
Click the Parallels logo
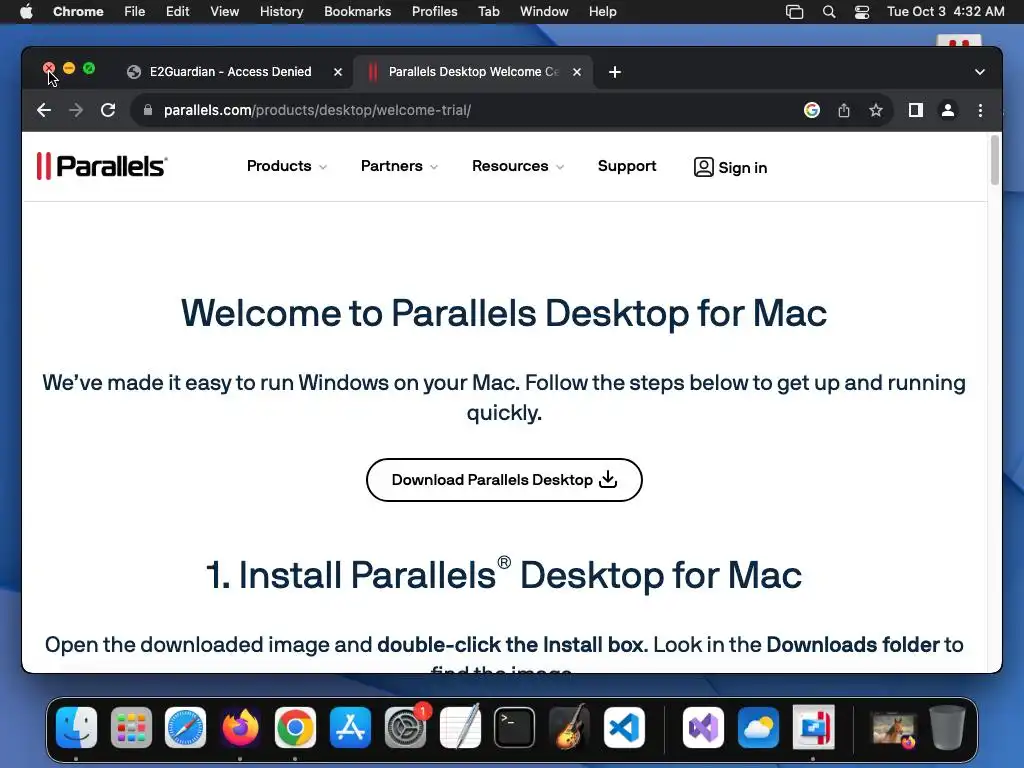click(x=102, y=166)
